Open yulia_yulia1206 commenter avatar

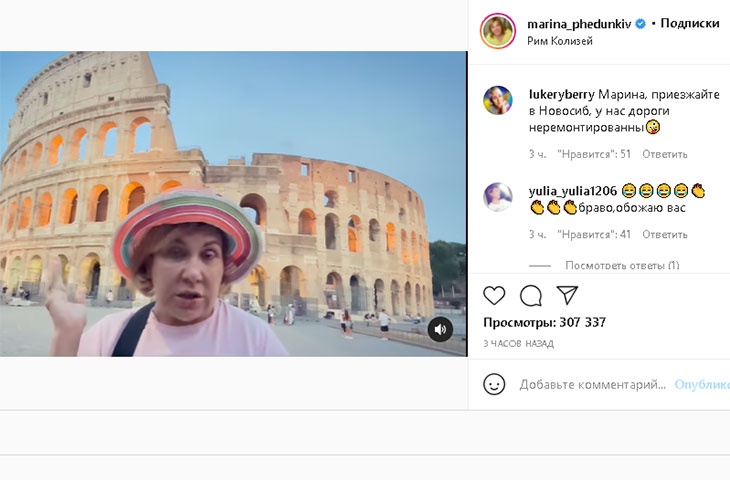pyautogui.click(x=498, y=197)
